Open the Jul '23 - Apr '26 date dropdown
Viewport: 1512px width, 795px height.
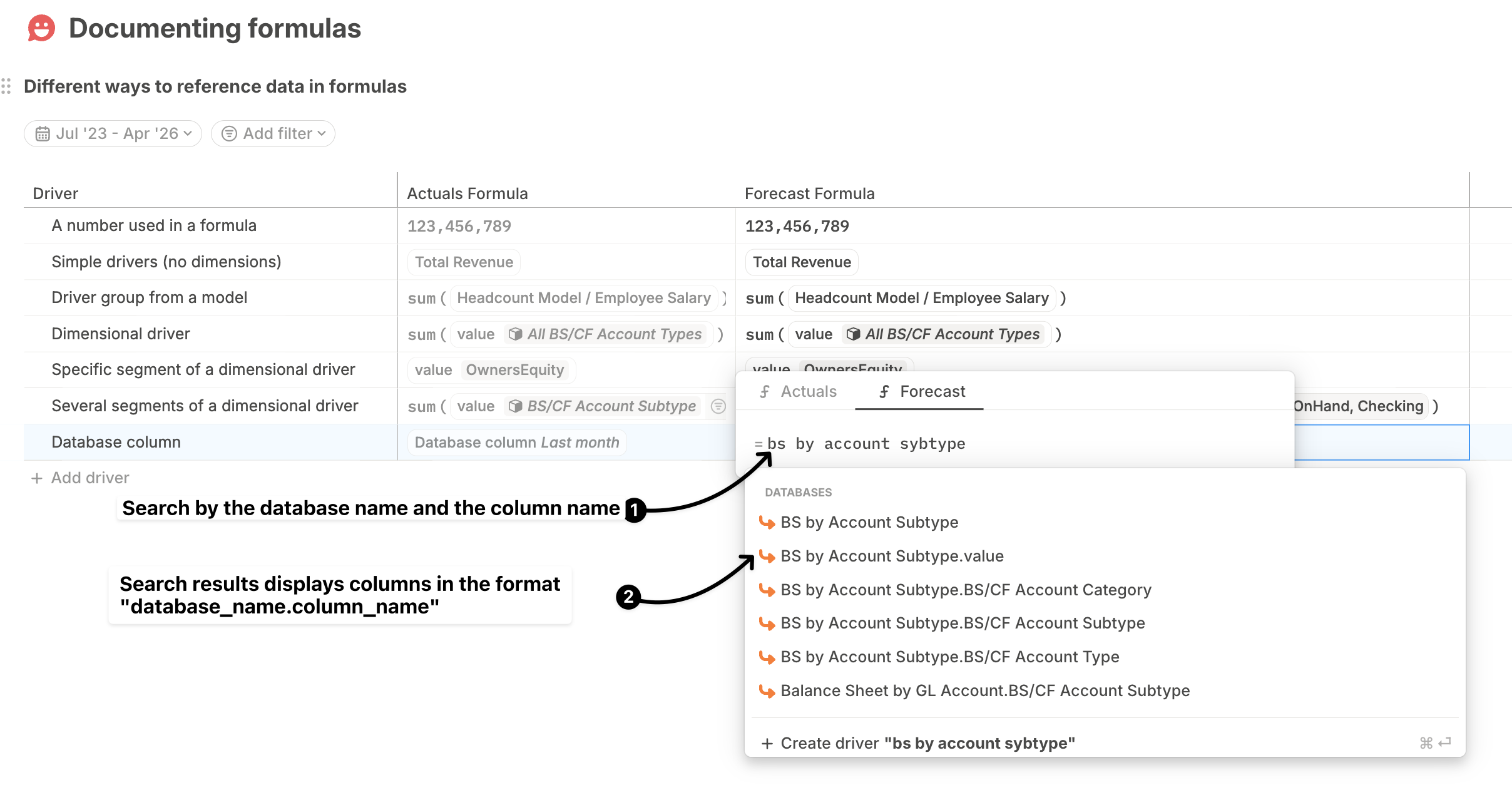tap(113, 134)
